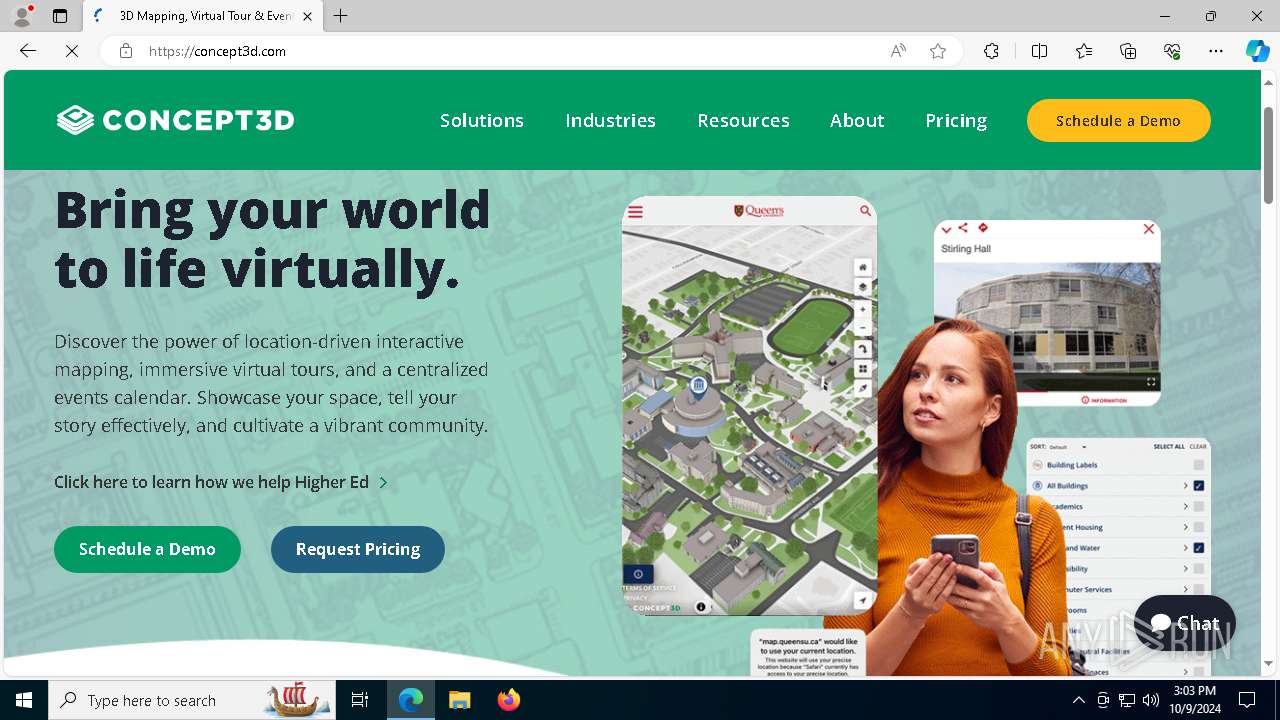Expand the Computer Services chevron
1280x720 pixels.
point(1185,589)
